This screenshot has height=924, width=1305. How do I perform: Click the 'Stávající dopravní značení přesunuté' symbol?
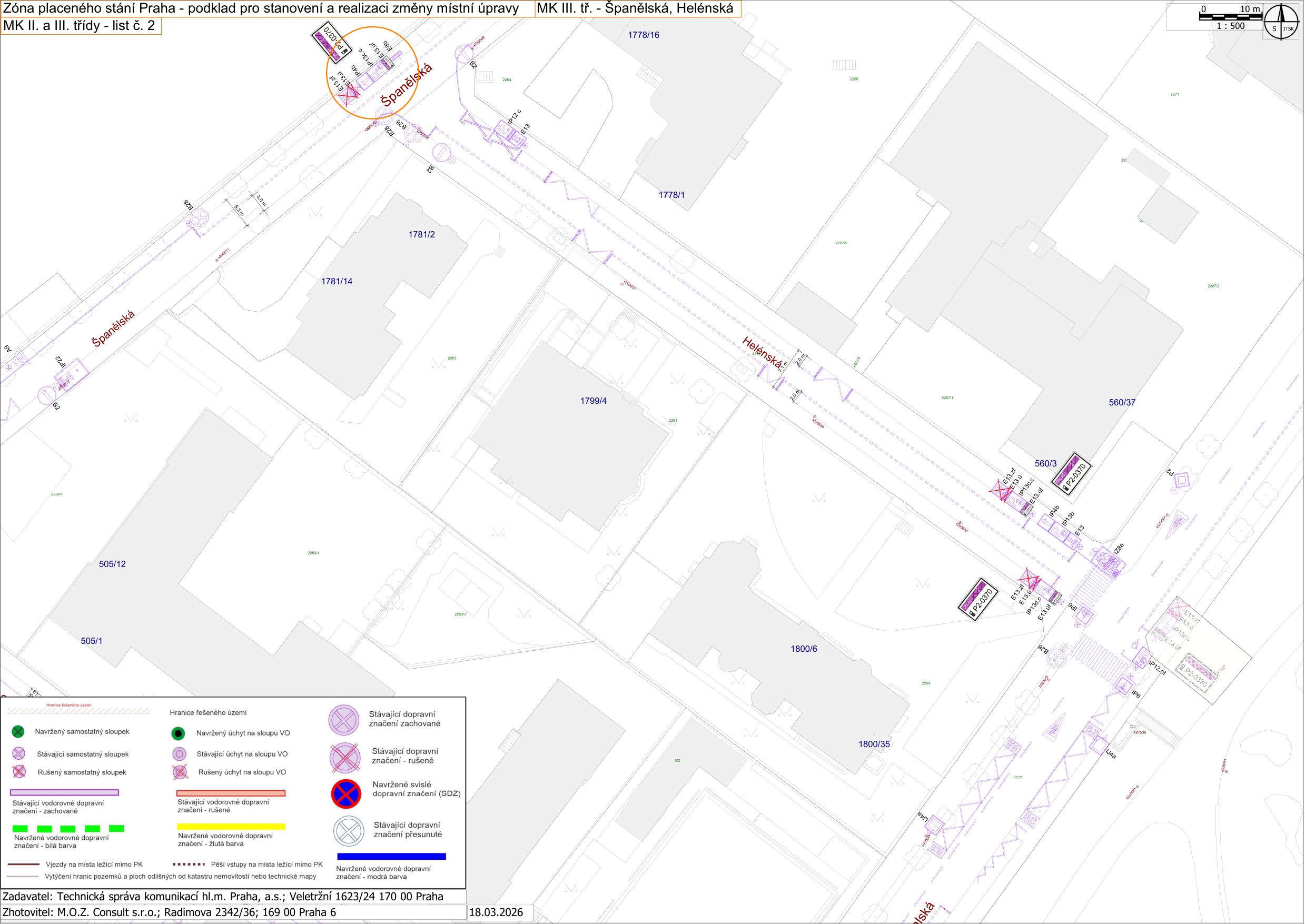[348, 831]
